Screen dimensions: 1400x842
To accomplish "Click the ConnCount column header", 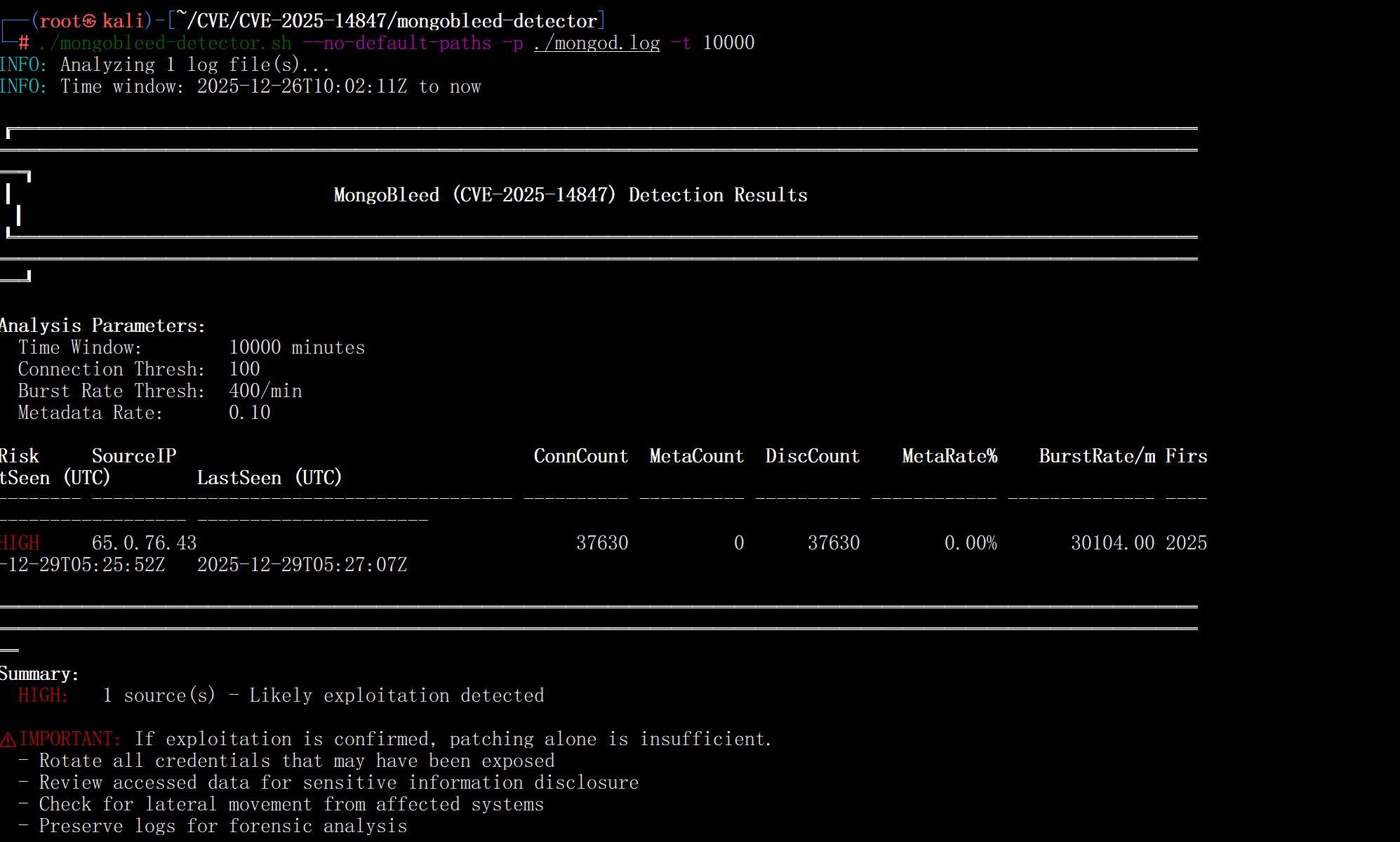I will coord(580,456).
